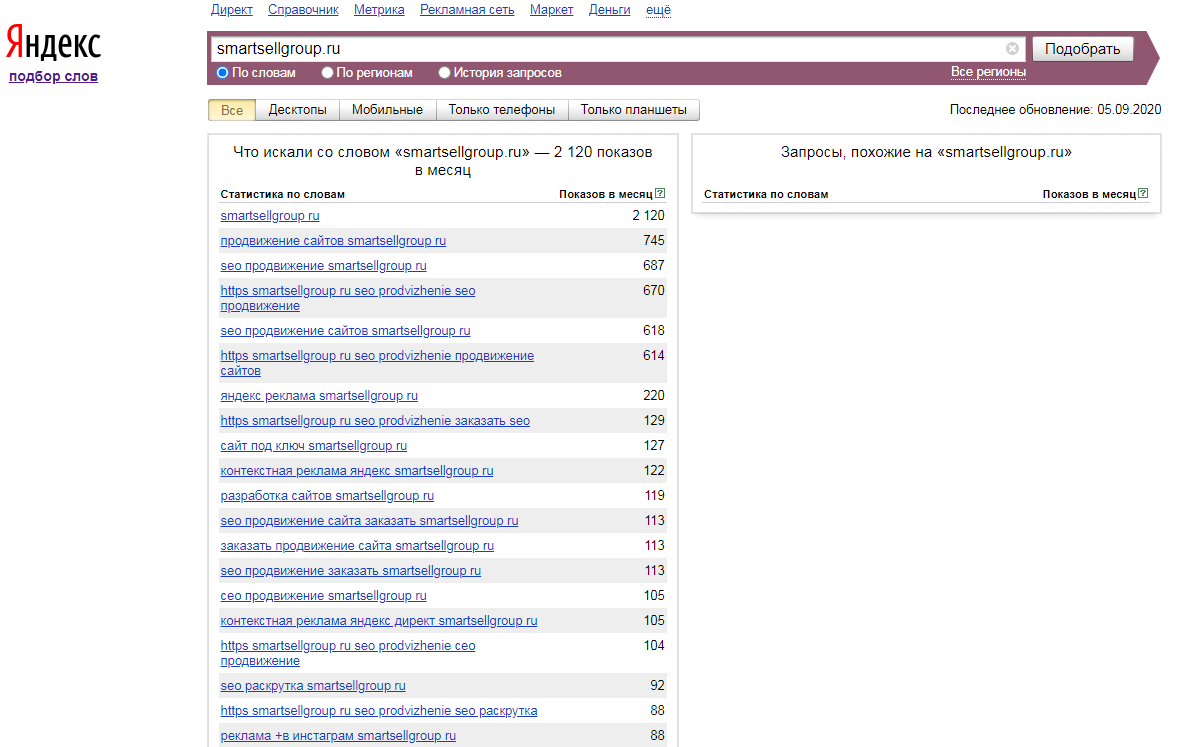Click into the search input with smartsellgroup.ru
Image resolution: width=1200 pixels, height=747 pixels.
[600, 48]
